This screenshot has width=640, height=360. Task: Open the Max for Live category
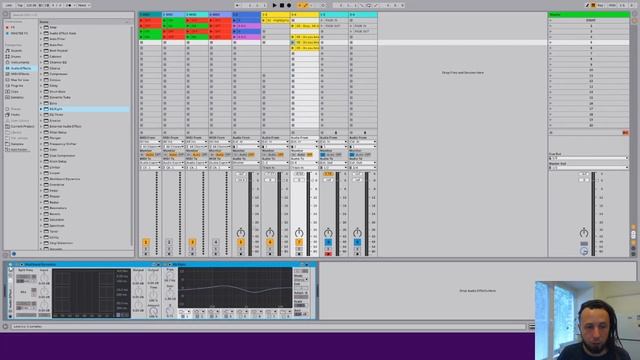pyautogui.click(x=20, y=80)
